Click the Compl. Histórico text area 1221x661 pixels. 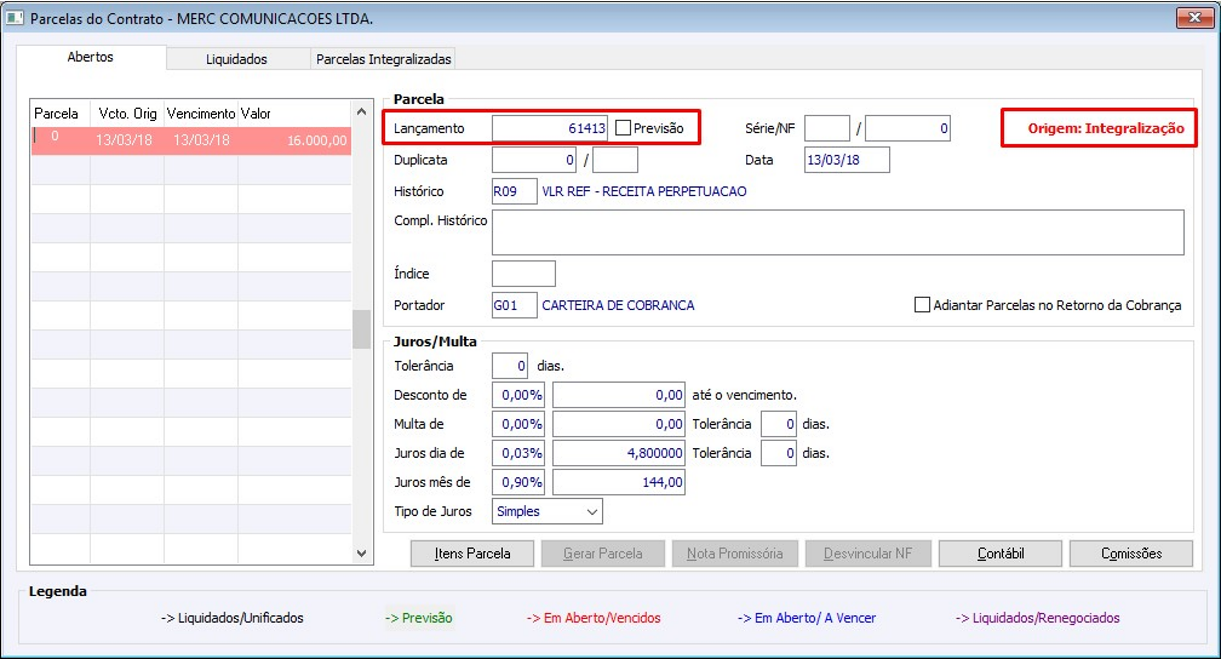(x=838, y=232)
